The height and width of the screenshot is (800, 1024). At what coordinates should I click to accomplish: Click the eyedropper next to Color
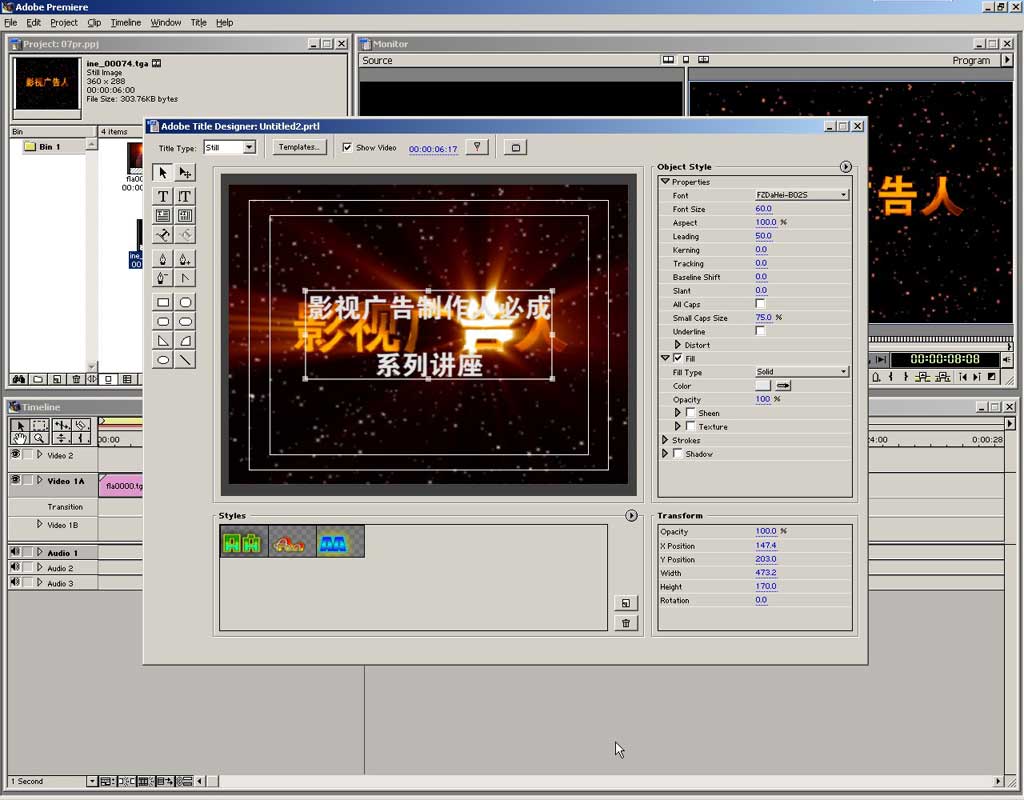point(784,386)
